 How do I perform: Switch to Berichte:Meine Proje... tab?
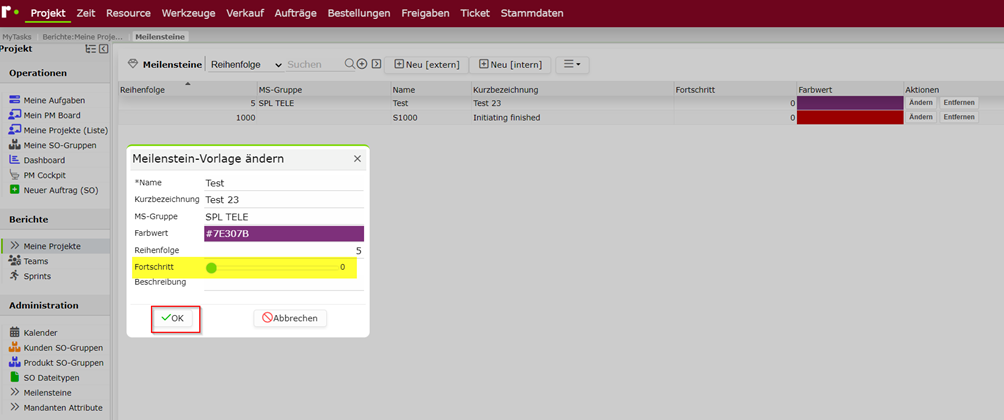82,36
